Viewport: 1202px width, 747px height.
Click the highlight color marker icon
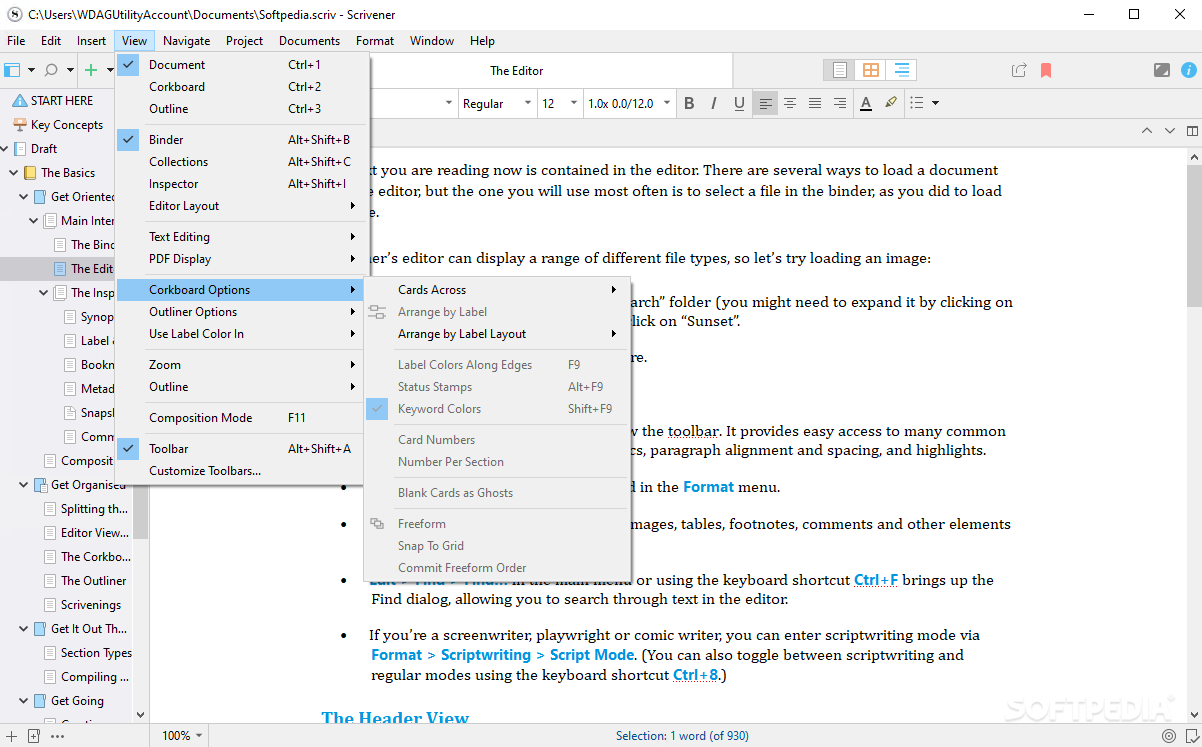click(x=891, y=103)
